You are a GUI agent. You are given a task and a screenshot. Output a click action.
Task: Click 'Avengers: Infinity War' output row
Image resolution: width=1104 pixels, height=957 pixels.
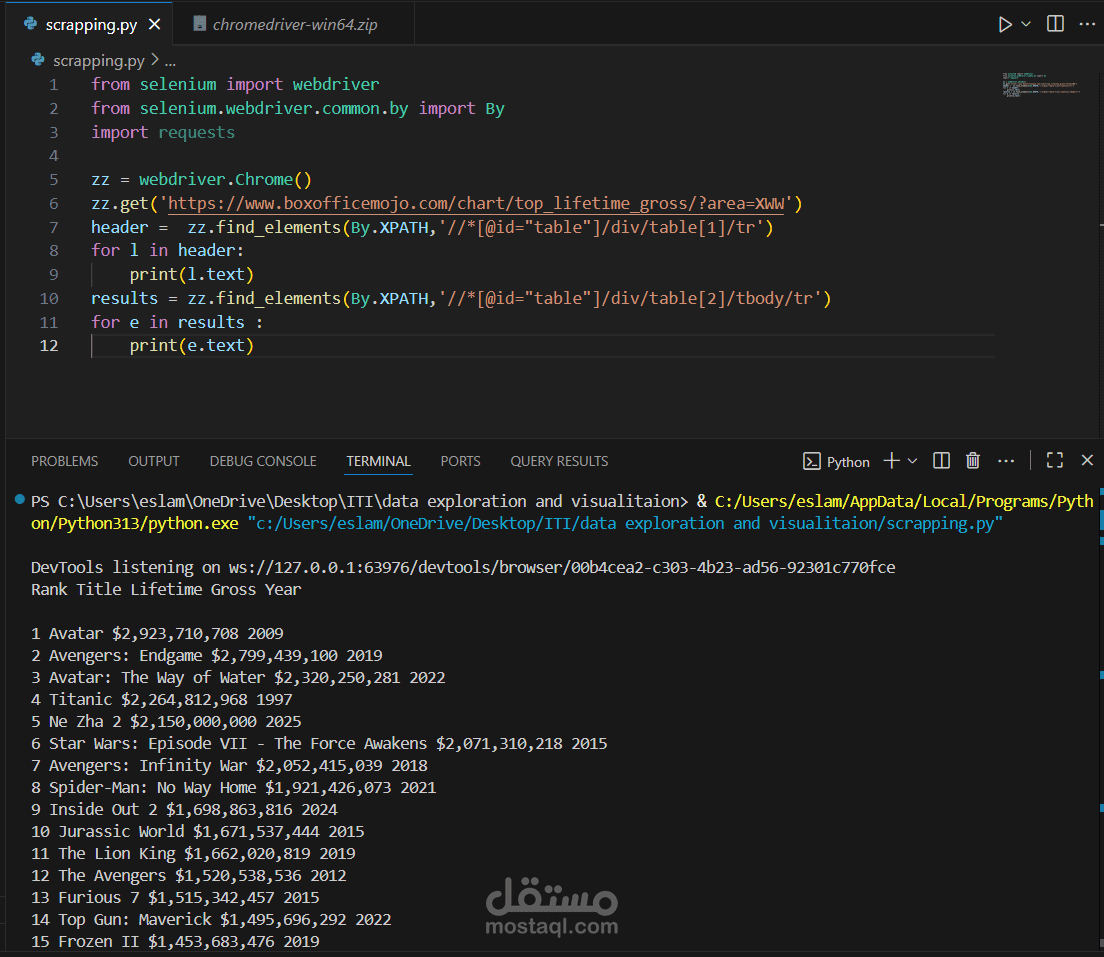[x=229, y=765]
